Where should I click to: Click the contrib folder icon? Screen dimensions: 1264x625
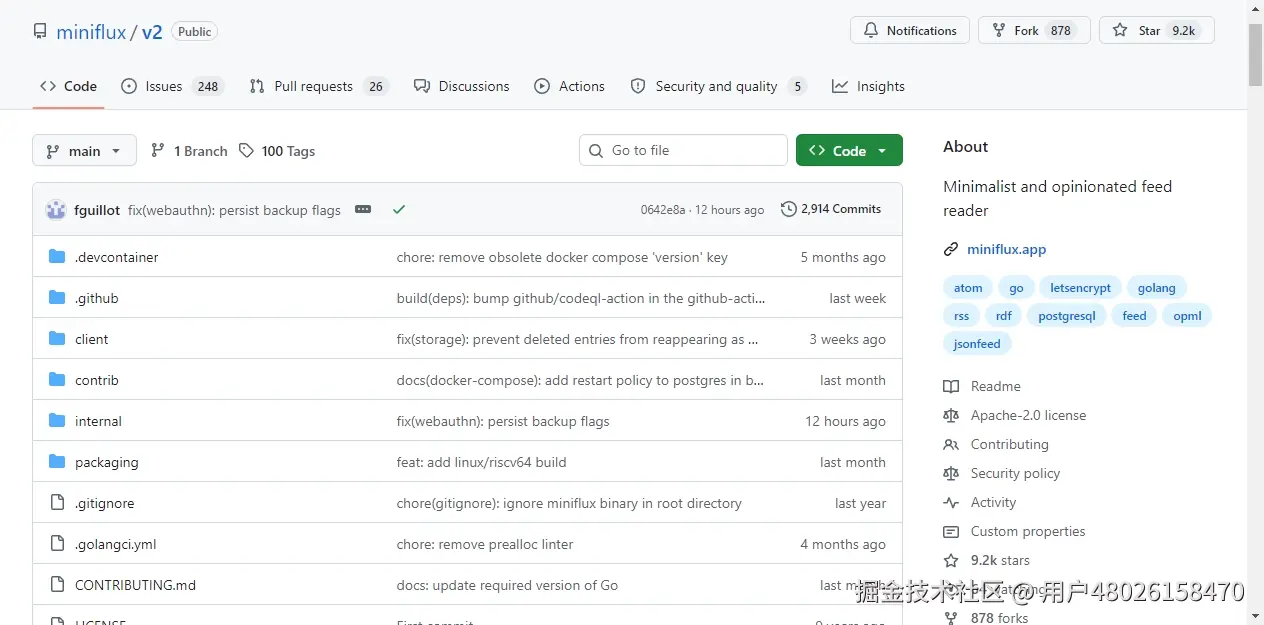(57, 380)
